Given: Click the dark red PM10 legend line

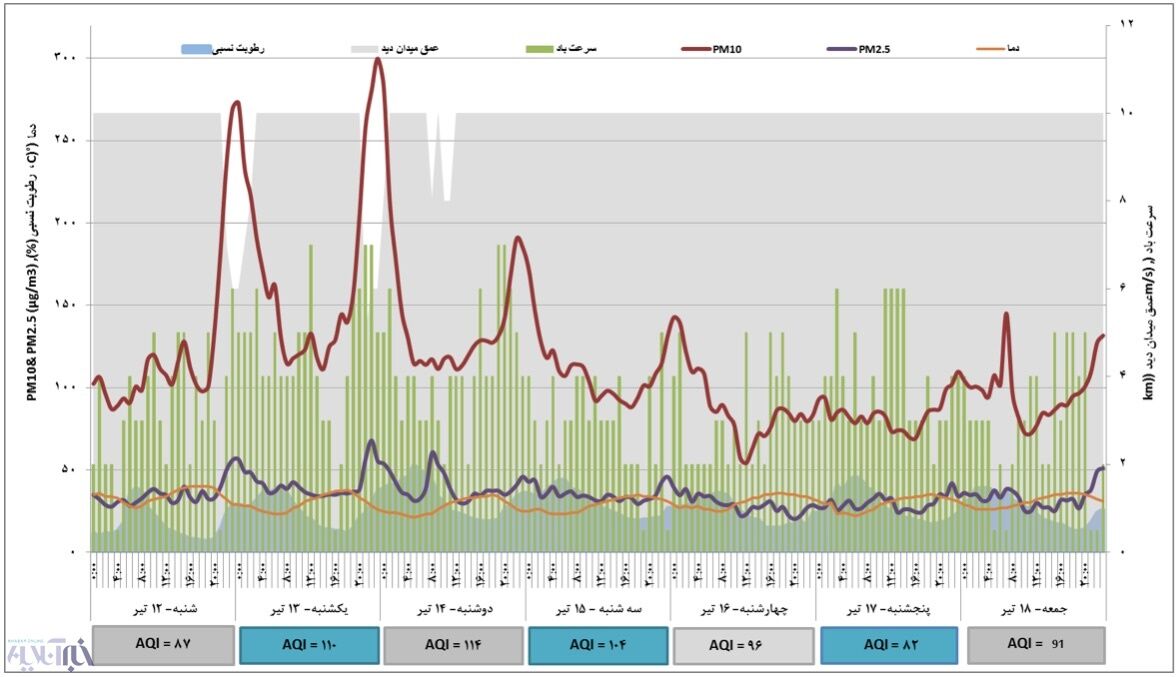Looking at the screenshot, I should click(696, 49).
